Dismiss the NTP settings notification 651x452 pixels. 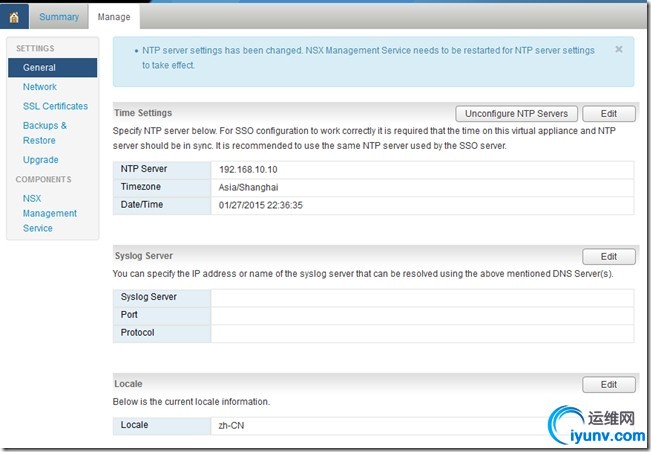pos(619,49)
